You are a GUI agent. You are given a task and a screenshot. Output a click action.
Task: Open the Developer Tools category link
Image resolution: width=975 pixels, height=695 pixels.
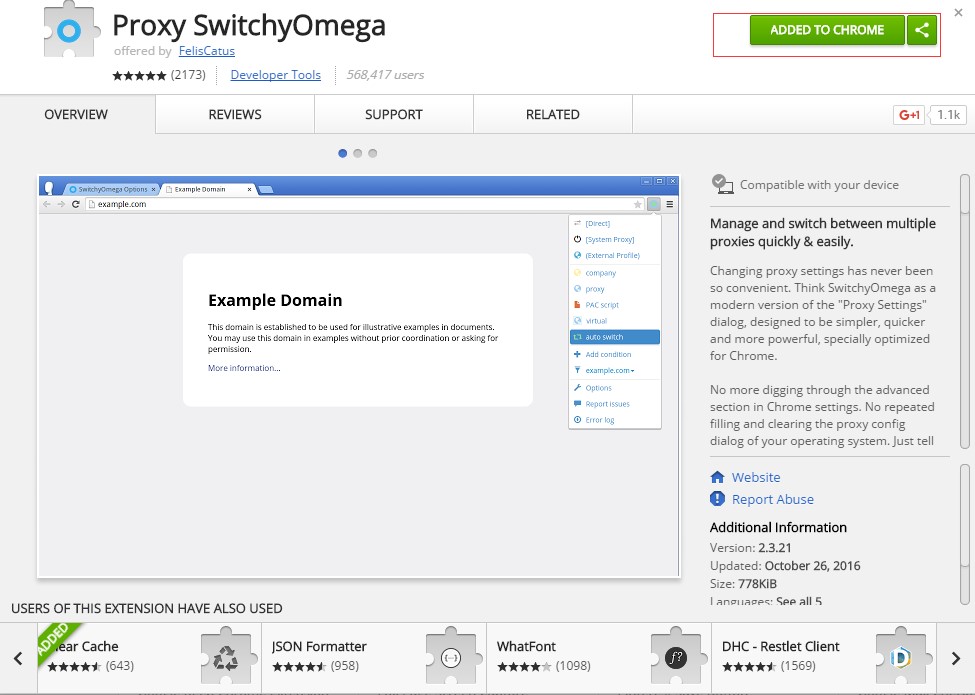click(275, 75)
